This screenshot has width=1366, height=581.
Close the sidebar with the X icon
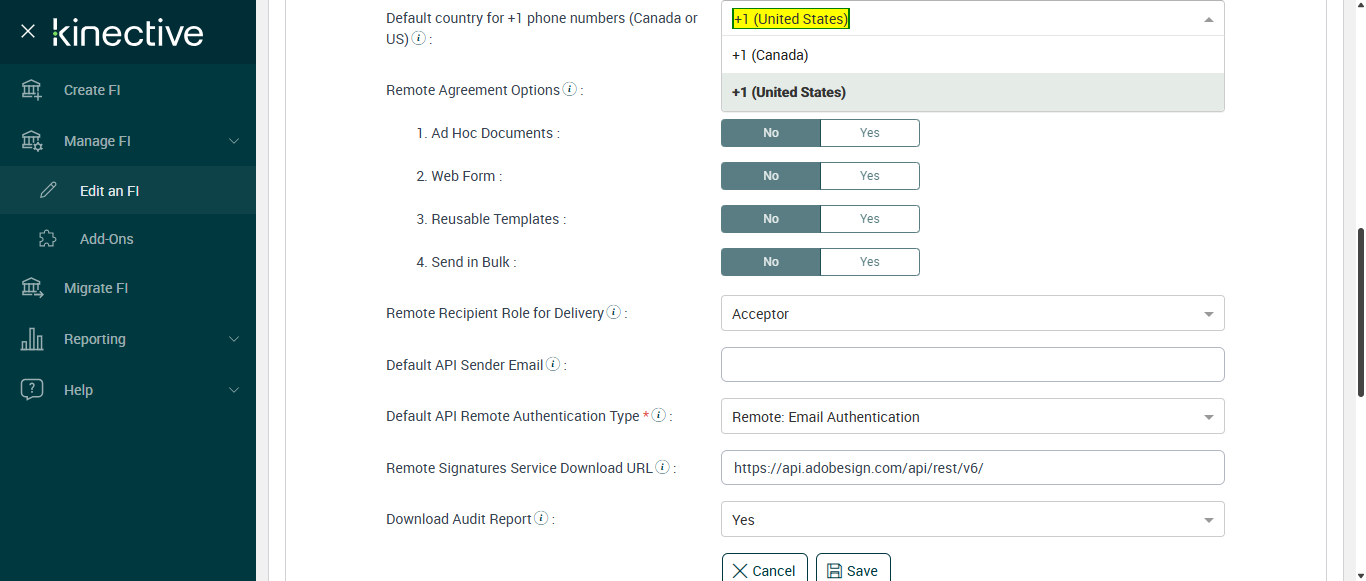tap(28, 32)
